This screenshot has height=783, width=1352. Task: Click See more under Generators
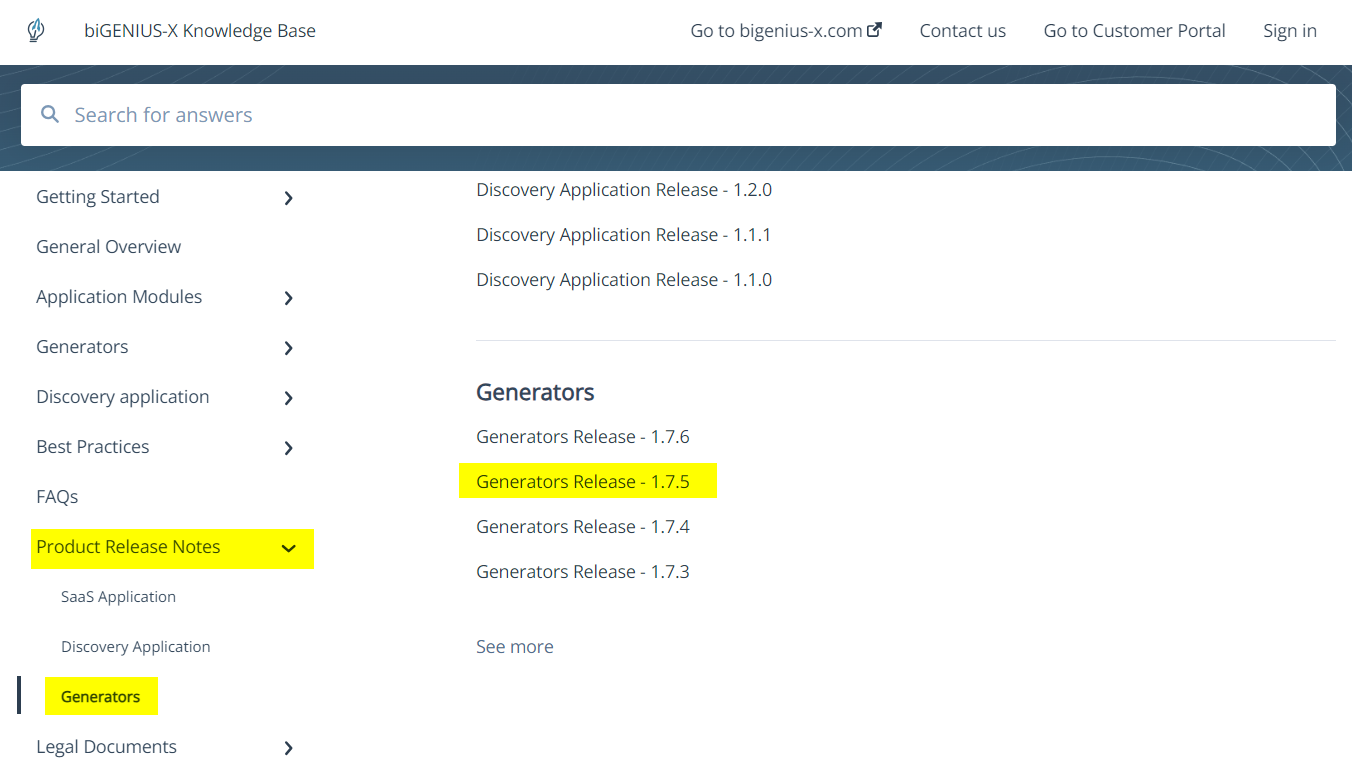515,647
